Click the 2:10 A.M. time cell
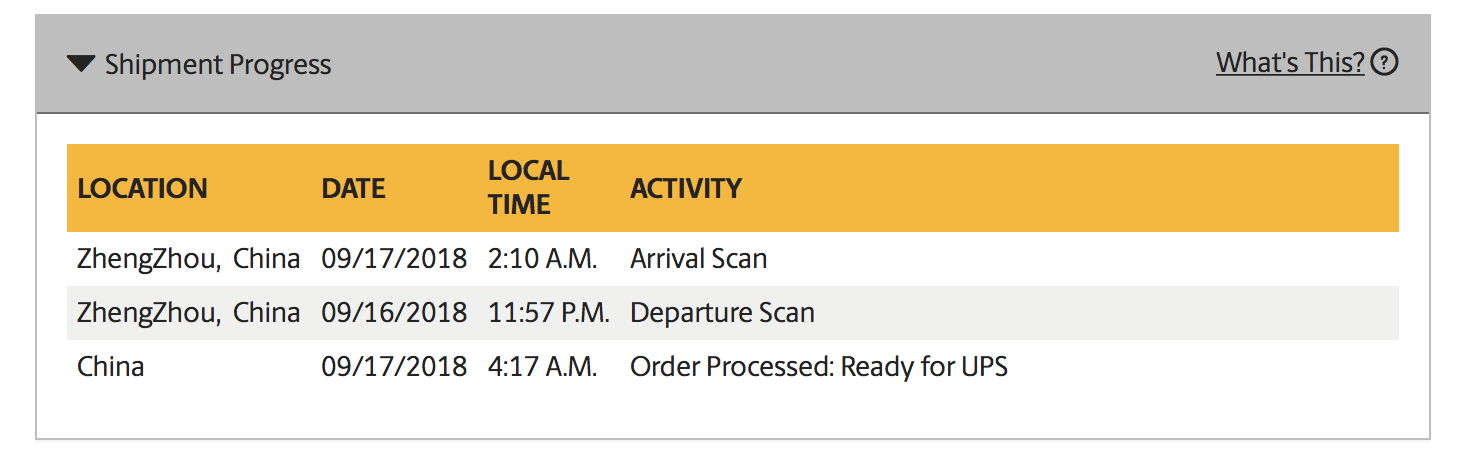Screen dimensions: 1472x462 tap(543, 259)
